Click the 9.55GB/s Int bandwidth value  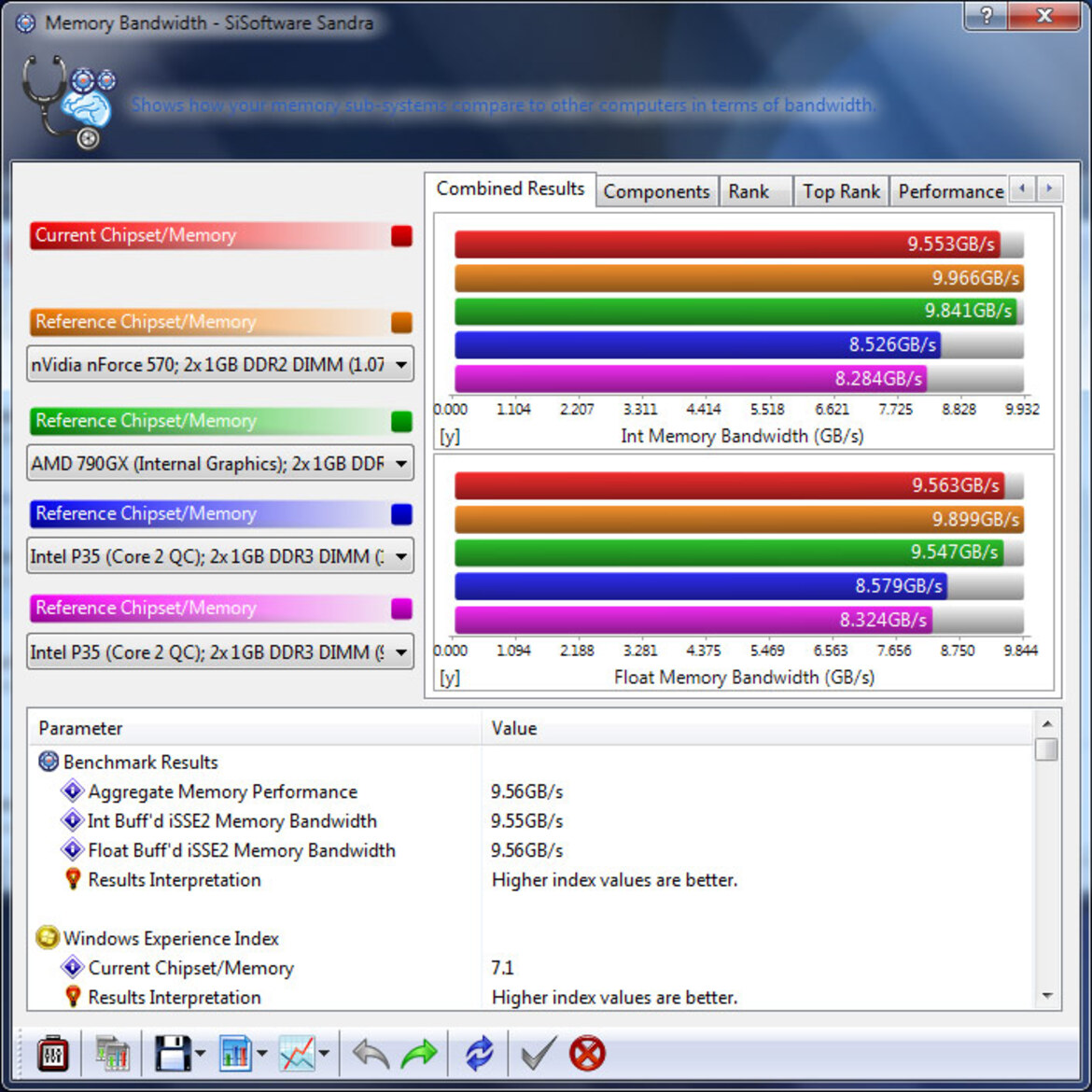(x=526, y=820)
